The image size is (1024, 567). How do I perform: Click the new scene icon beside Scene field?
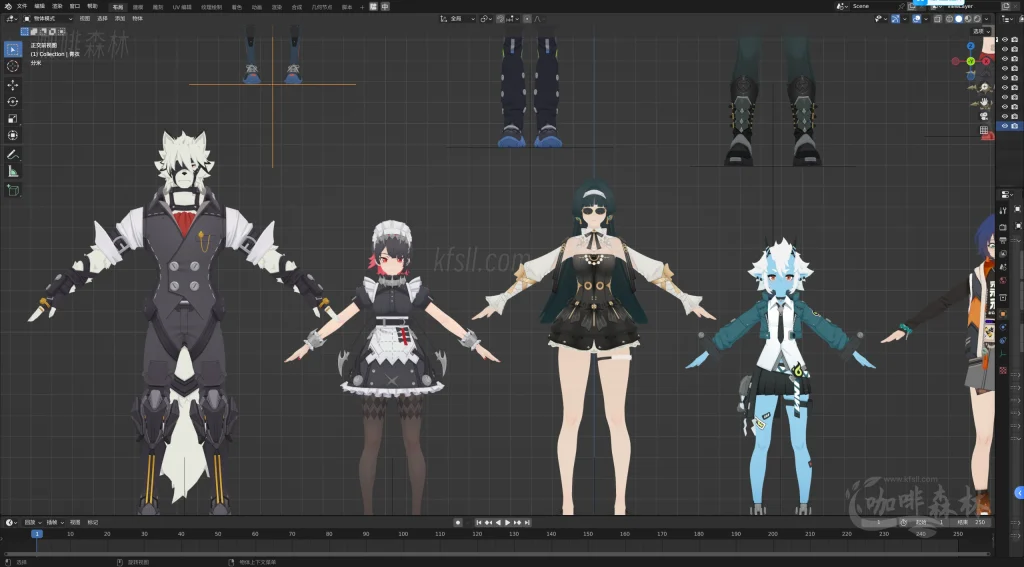point(912,6)
